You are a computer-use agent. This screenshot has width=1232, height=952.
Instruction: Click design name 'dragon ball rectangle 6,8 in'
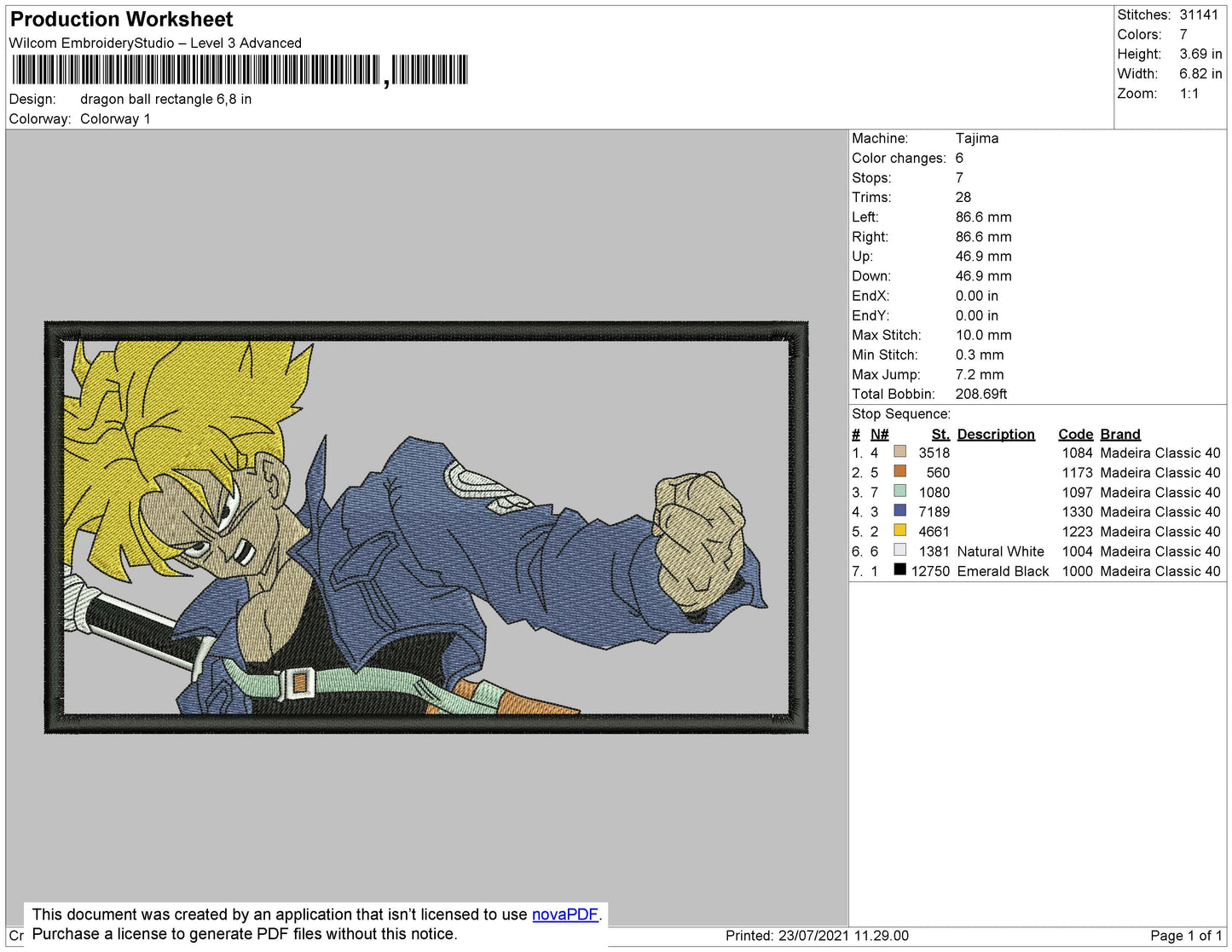(165, 99)
